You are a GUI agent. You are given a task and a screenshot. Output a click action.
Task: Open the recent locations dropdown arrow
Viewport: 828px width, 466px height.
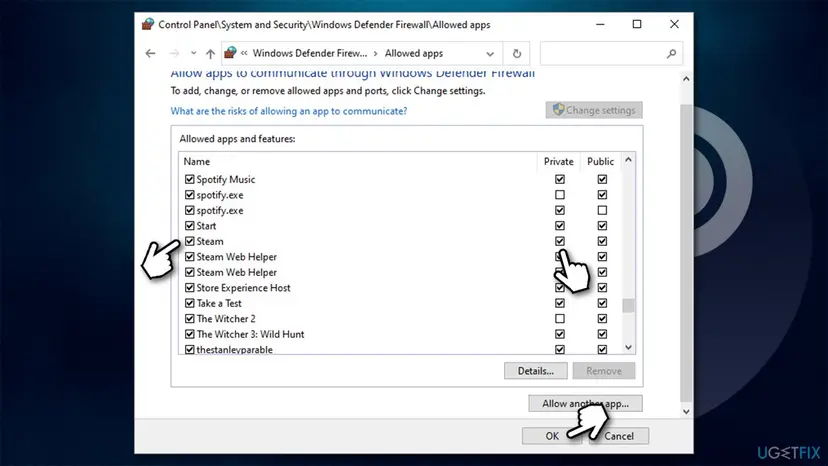pos(193,53)
